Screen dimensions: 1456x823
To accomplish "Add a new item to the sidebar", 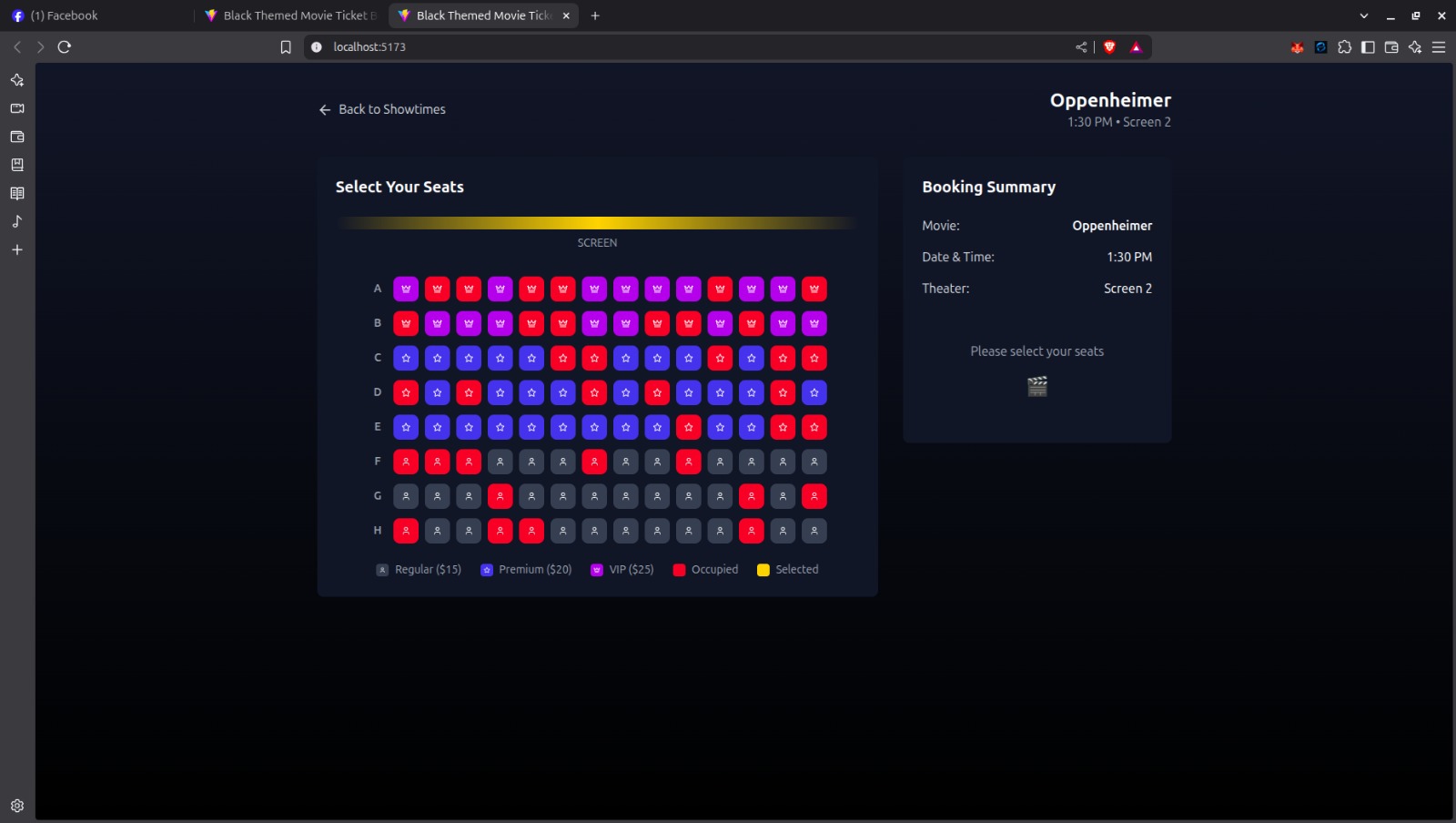I will 17,249.
